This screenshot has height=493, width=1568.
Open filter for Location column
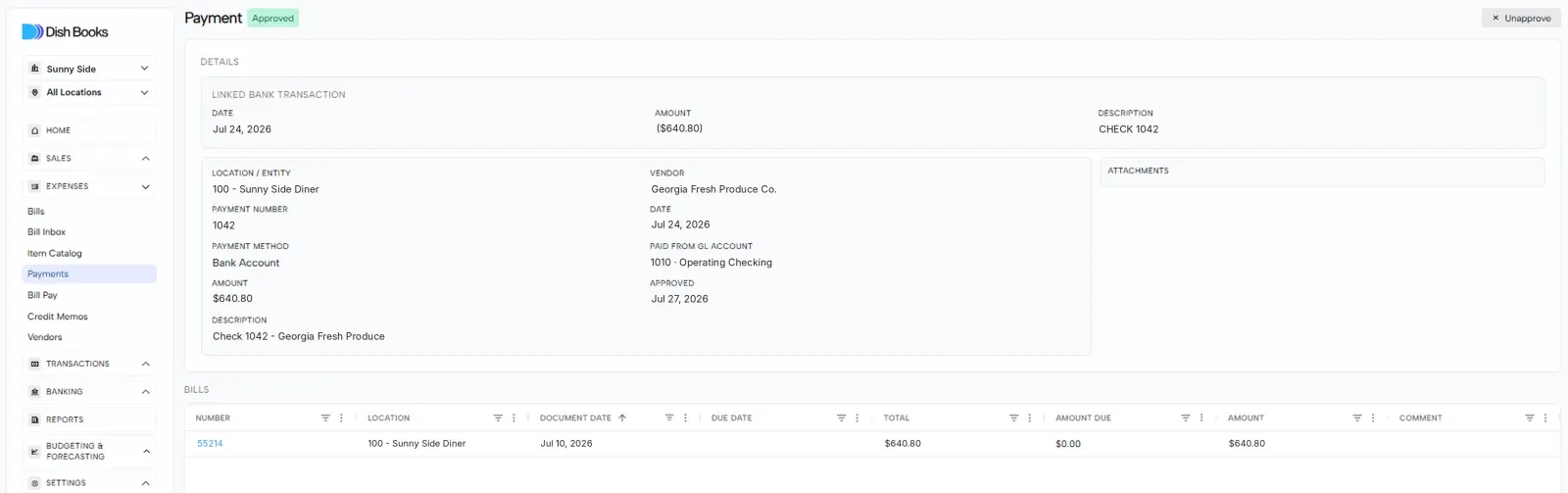pos(498,419)
